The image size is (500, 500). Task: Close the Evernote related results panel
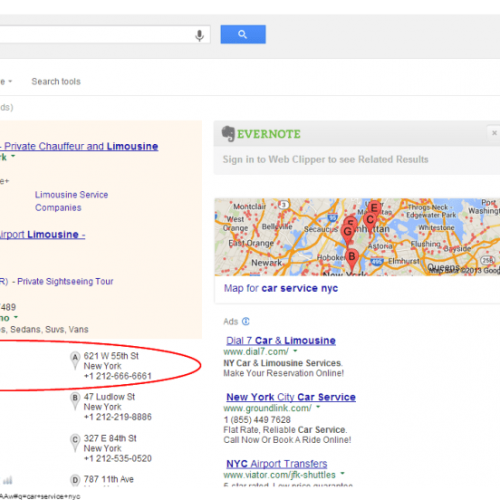[x=494, y=133]
